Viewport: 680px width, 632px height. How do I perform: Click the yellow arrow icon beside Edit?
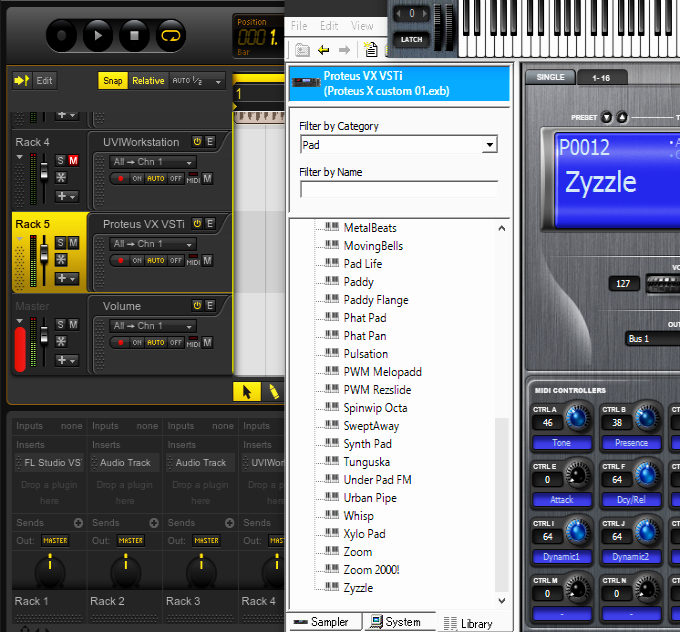(x=21, y=81)
